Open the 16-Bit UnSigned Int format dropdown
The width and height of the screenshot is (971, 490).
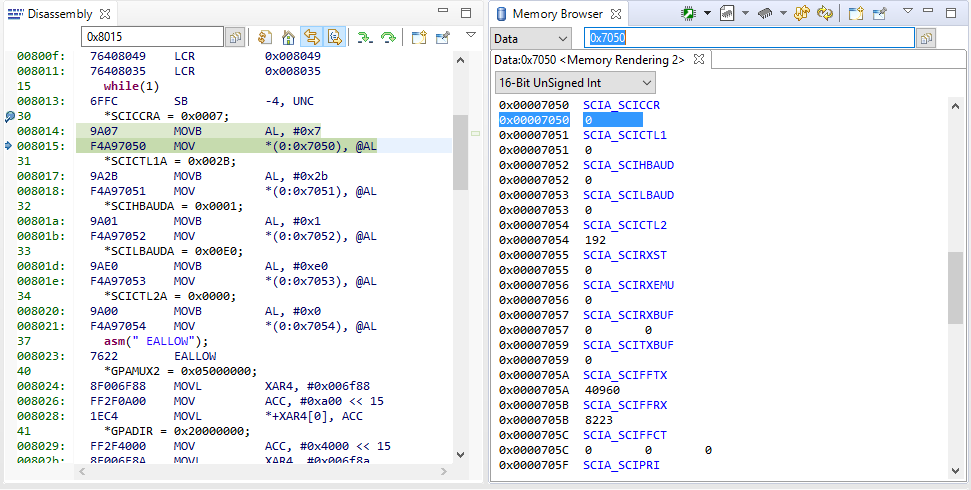point(575,82)
